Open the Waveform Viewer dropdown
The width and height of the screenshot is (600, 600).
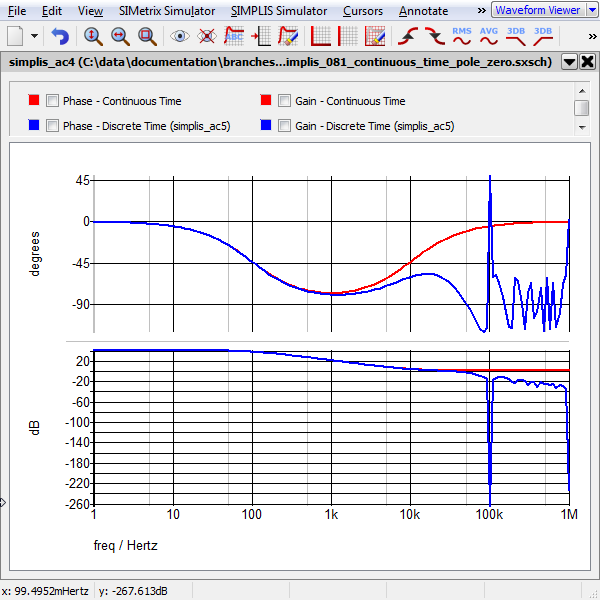pos(579,10)
